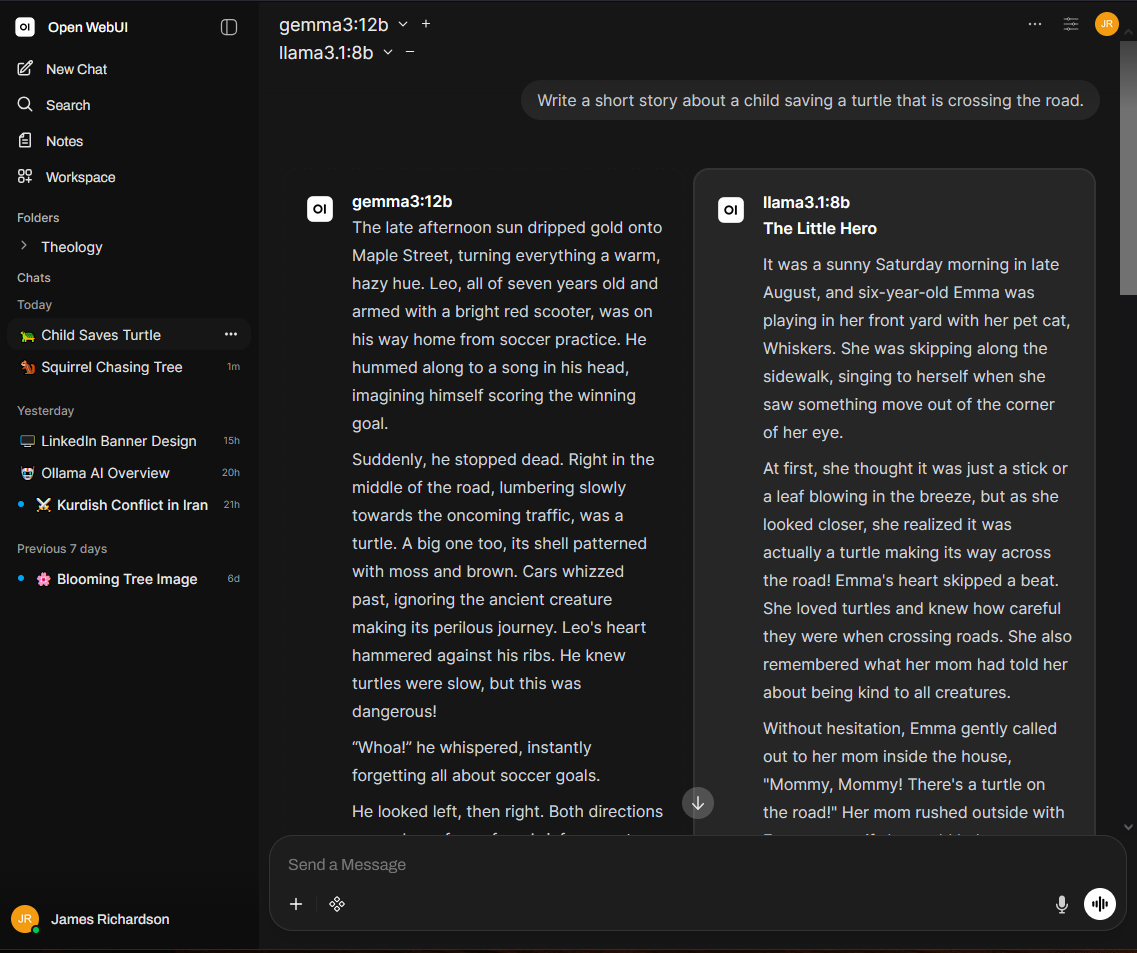This screenshot has height=953, width=1137.
Task: Click the Yesterday date group label
Action: click(x=45, y=411)
